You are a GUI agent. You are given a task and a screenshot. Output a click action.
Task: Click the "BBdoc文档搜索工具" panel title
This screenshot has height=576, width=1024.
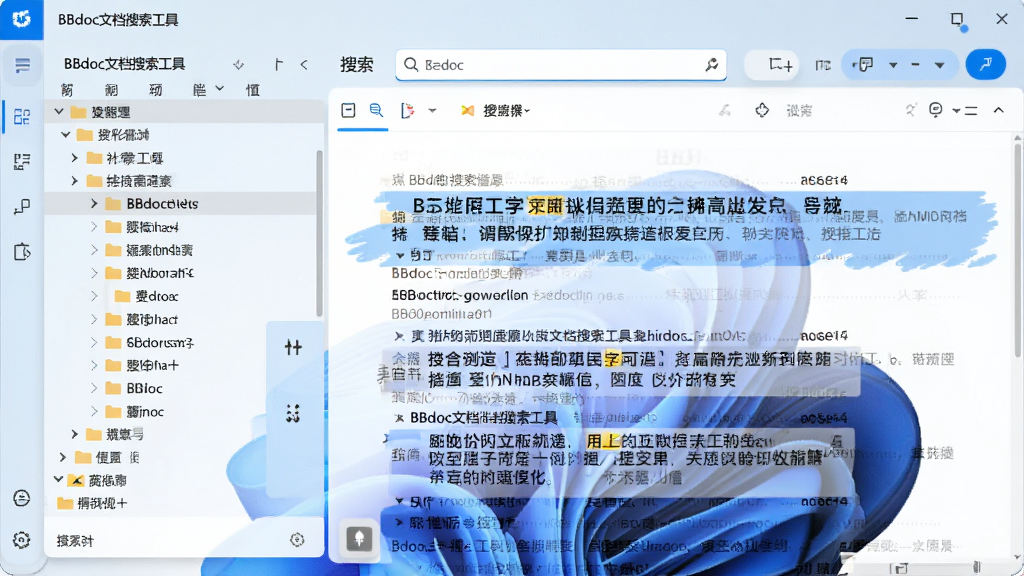tap(125, 64)
